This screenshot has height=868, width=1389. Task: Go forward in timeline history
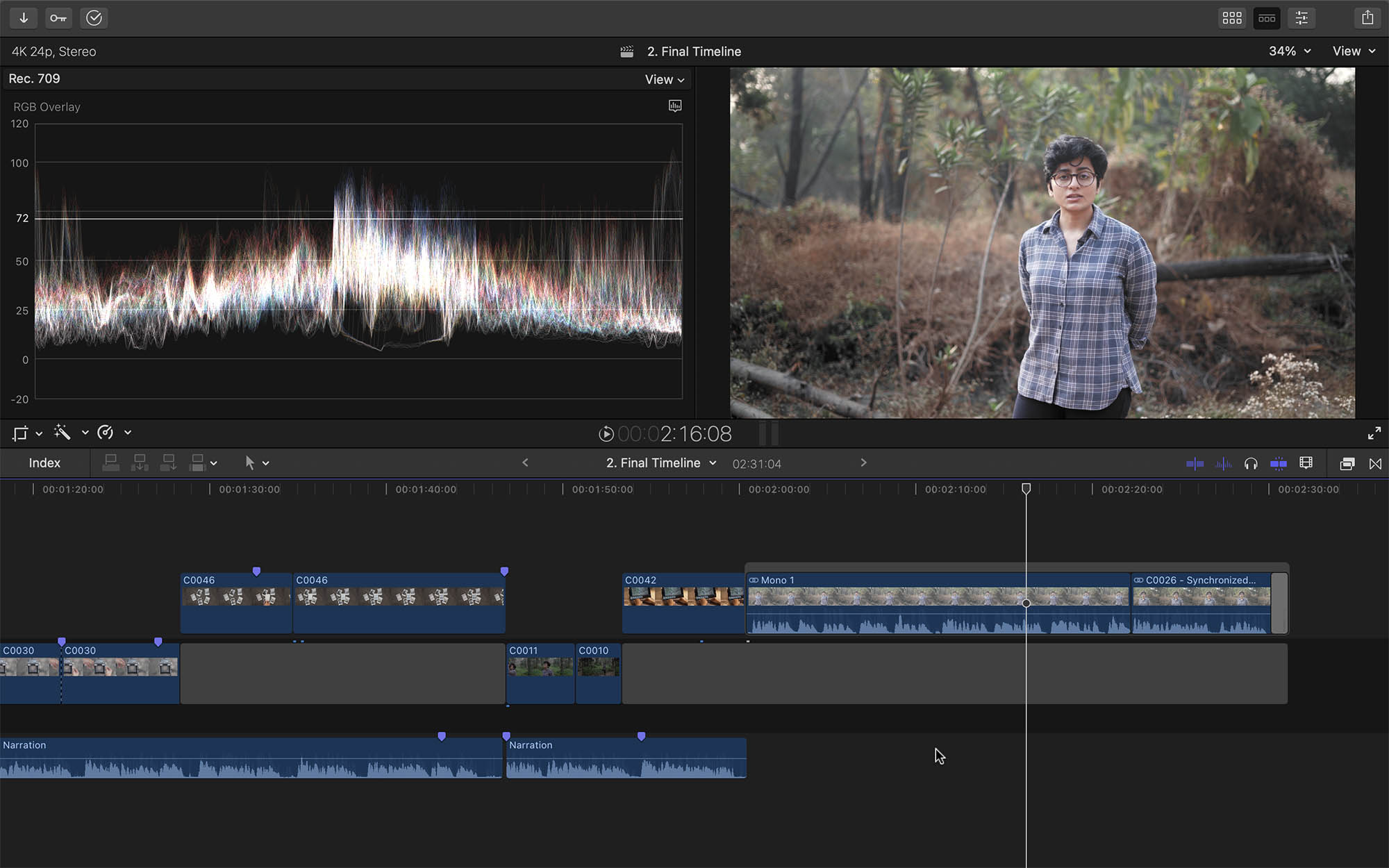click(x=863, y=462)
